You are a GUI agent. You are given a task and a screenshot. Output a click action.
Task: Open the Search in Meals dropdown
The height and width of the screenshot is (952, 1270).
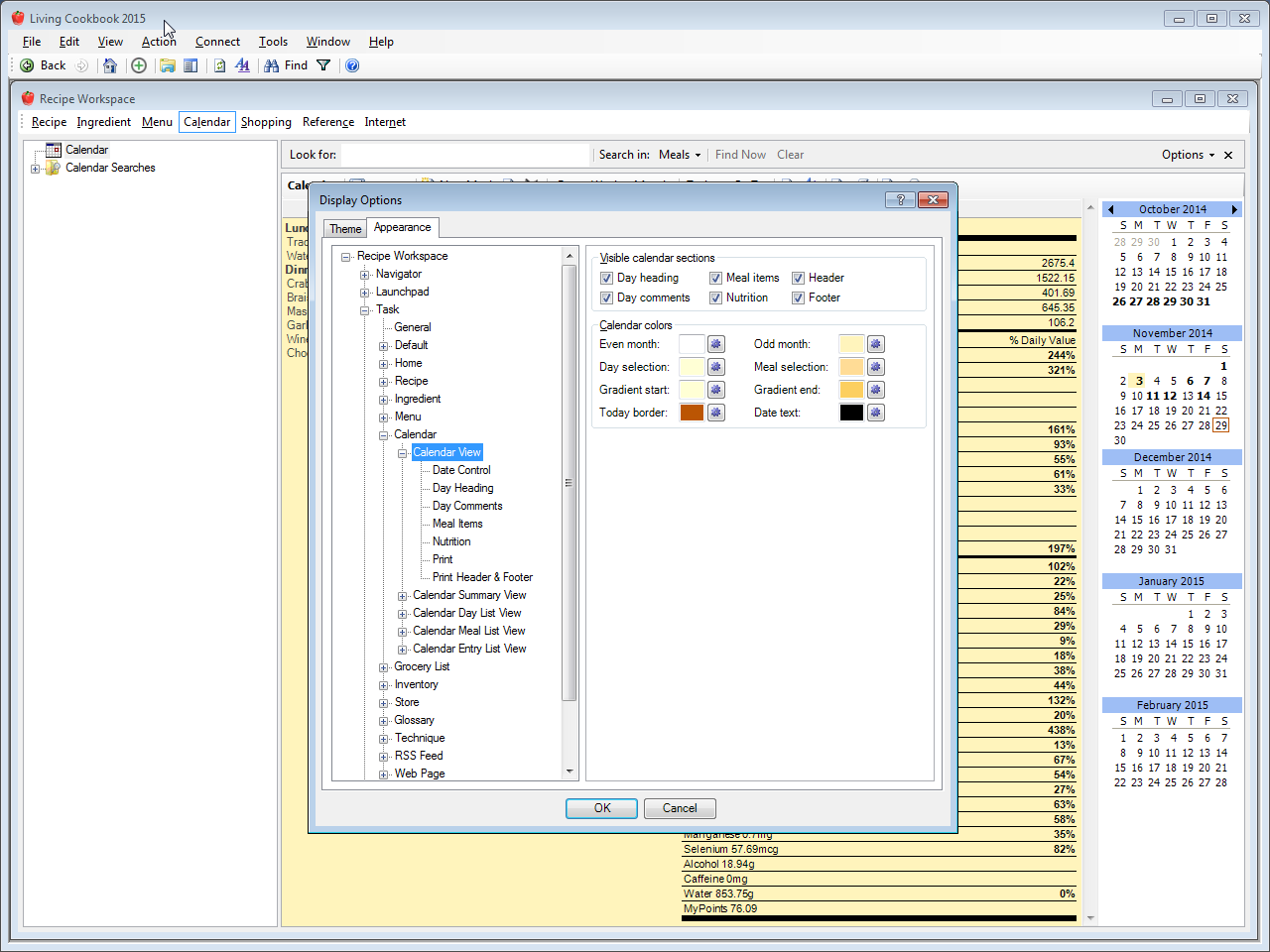[680, 155]
